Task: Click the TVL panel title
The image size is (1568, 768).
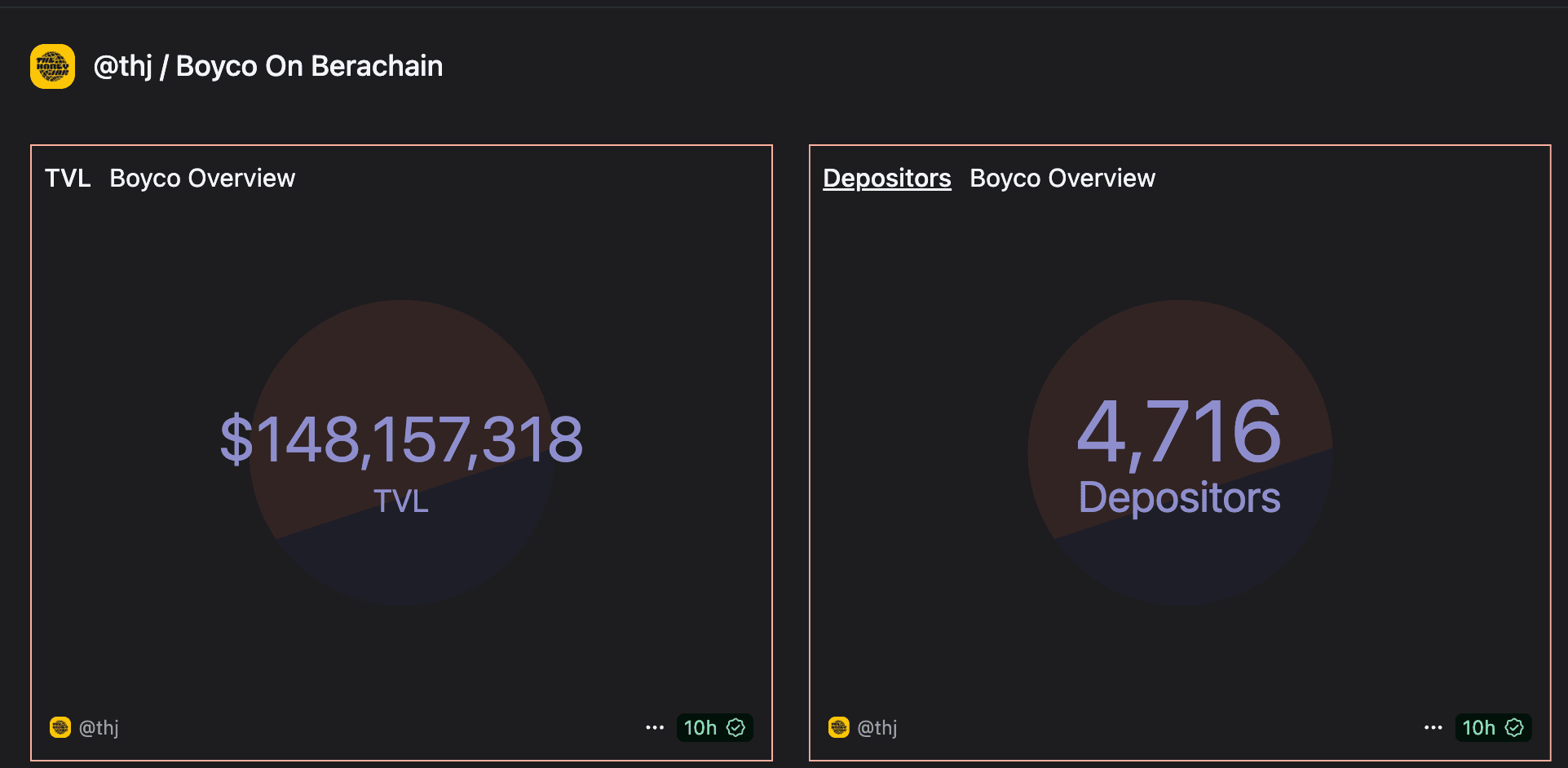Action: point(68,178)
